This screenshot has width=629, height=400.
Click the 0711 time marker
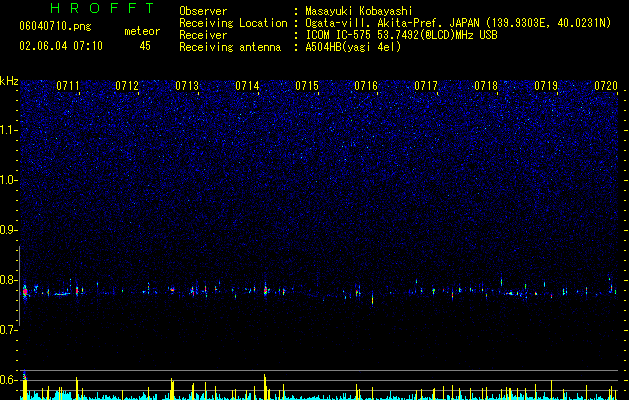tap(67, 86)
